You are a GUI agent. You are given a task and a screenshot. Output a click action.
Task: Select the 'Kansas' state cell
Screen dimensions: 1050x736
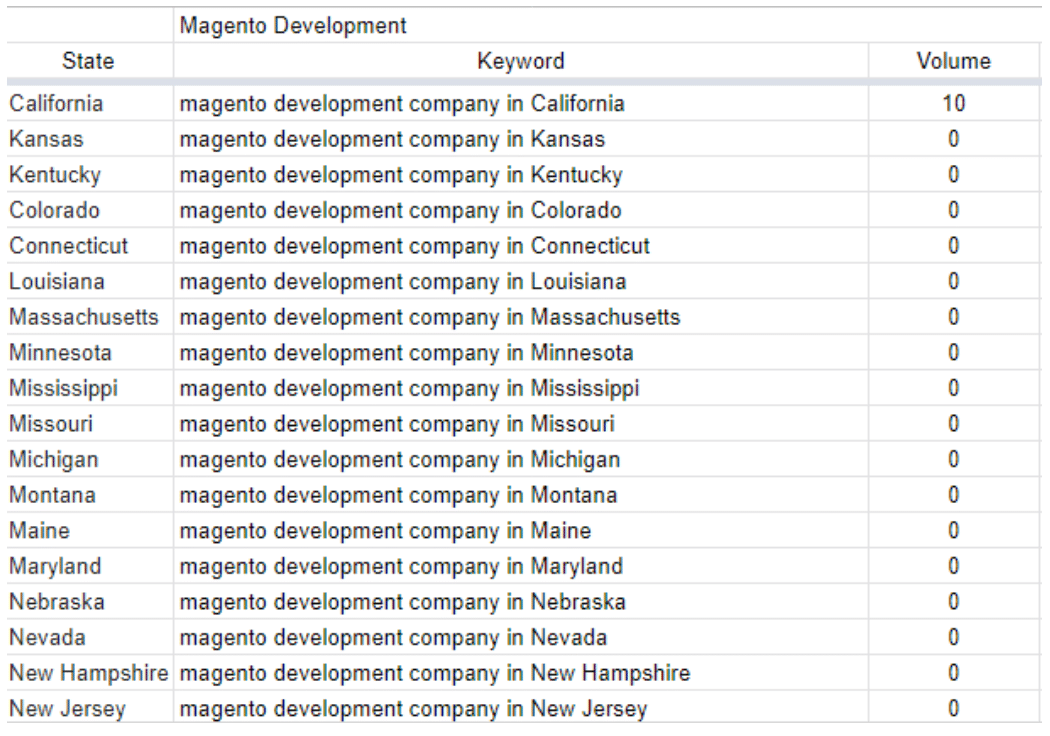click(x=89, y=139)
